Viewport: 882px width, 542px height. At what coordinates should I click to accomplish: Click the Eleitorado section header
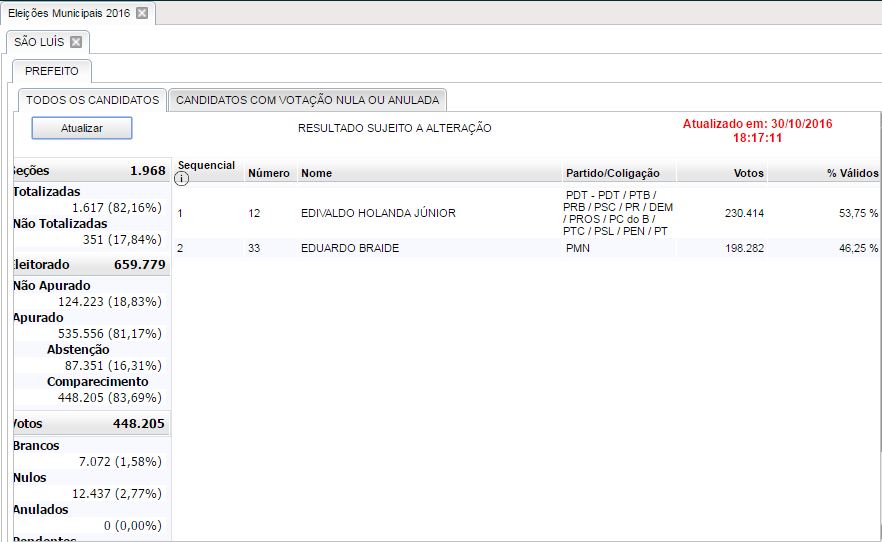tap(90, 264)
